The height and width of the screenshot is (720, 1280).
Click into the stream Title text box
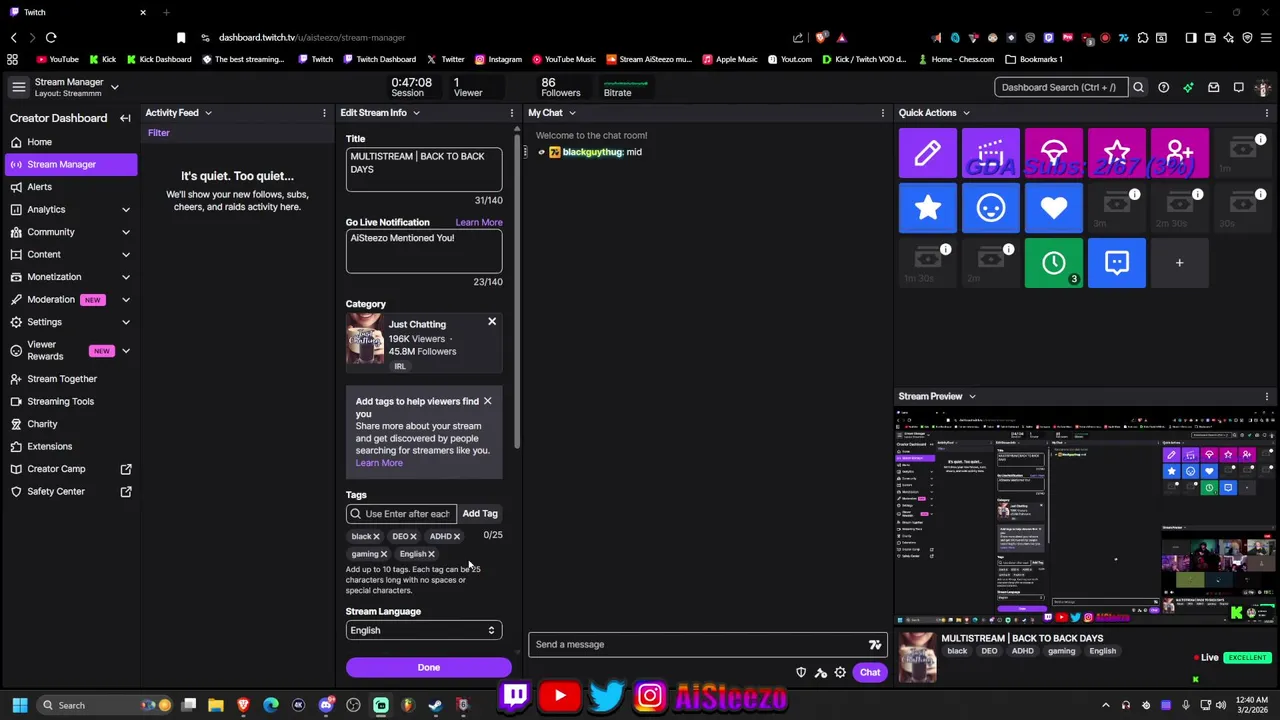click(x=424, y=169)
